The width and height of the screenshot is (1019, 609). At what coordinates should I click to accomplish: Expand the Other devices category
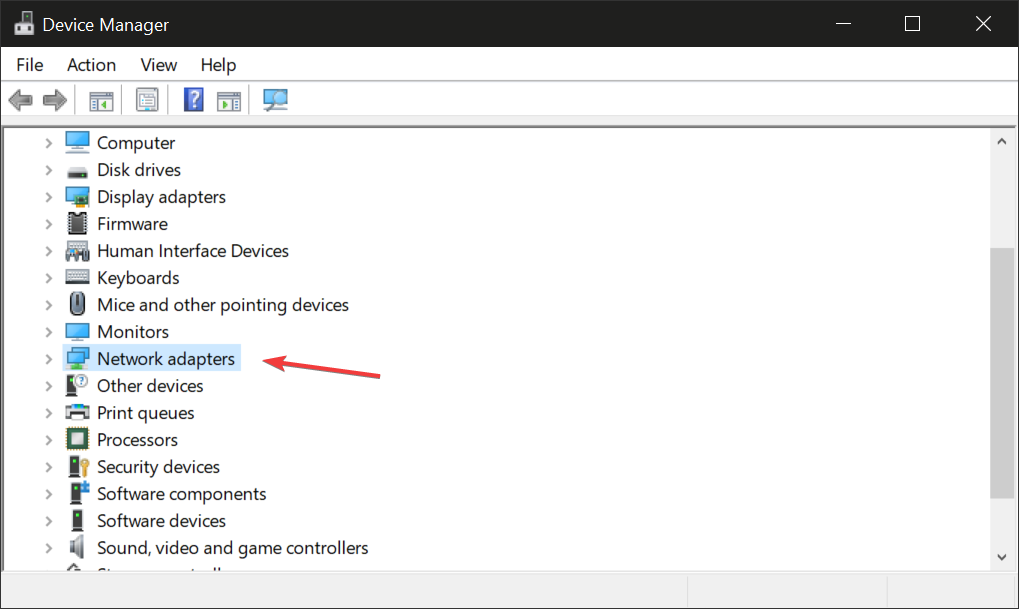pyautogui.click(x=48, y=386)
